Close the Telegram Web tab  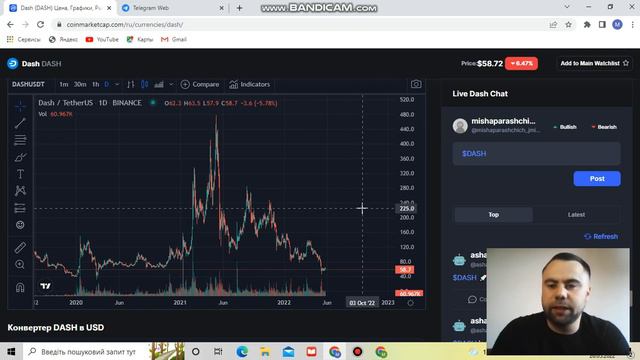(x=221, y=8)
